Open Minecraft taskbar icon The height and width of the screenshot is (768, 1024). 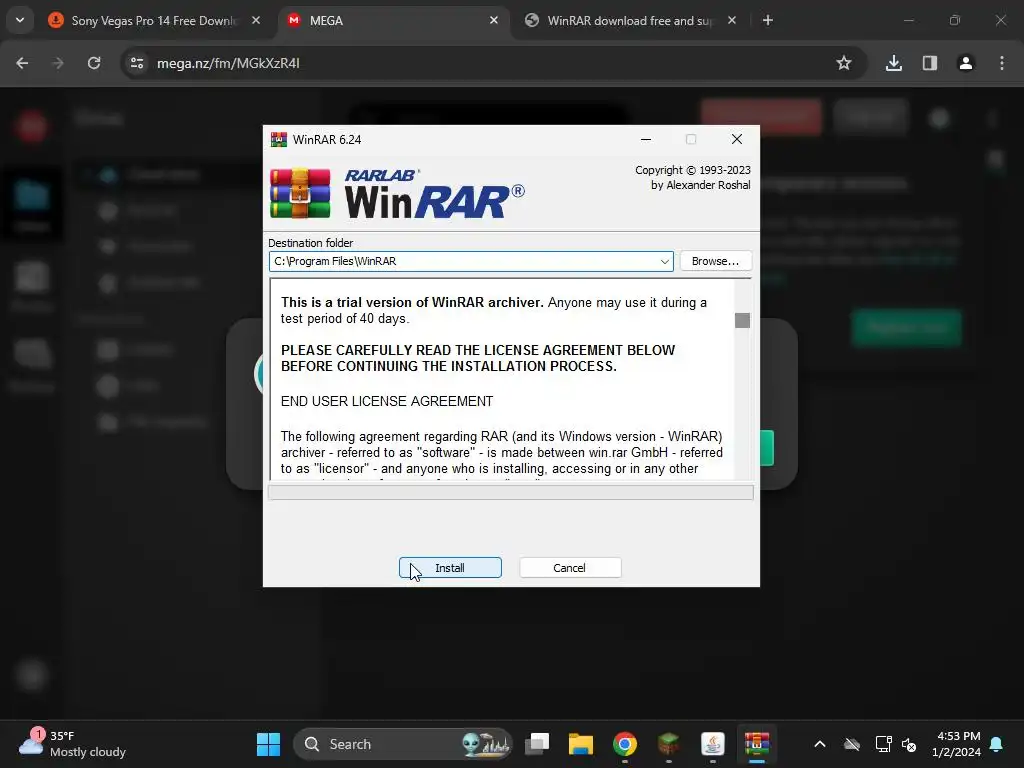[669, 744]
